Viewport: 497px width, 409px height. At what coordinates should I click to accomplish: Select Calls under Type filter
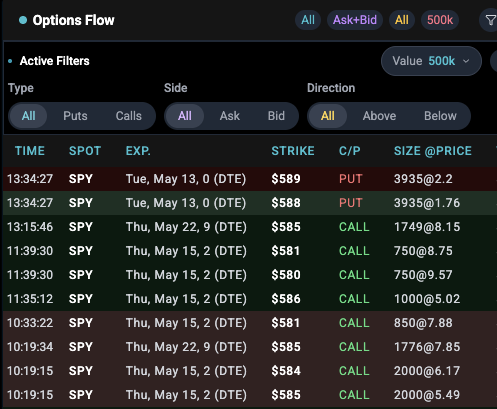tap(129, 116)
